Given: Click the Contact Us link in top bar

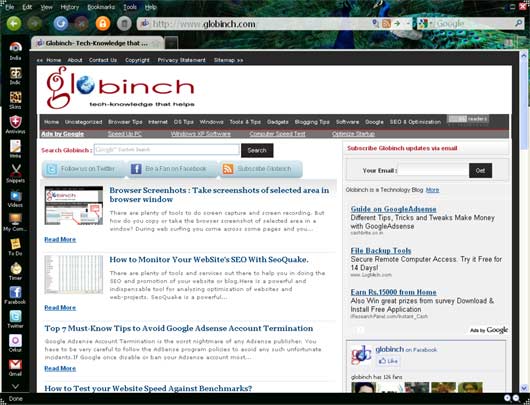Looking at the screenshot, I should 103,60.
